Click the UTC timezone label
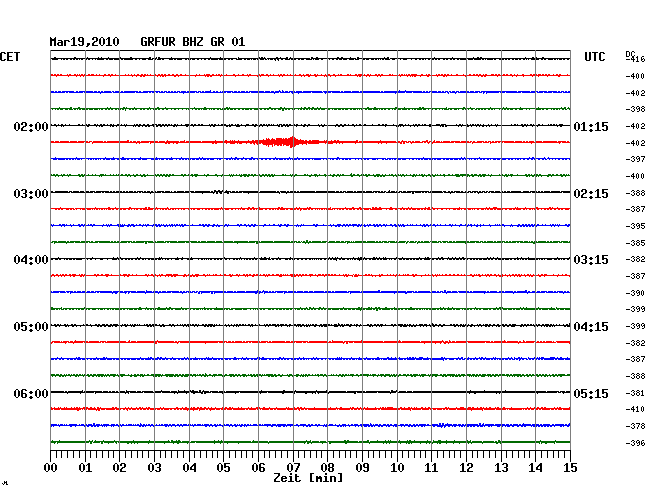Screen dimensions: 650x494 pos(595,57)
